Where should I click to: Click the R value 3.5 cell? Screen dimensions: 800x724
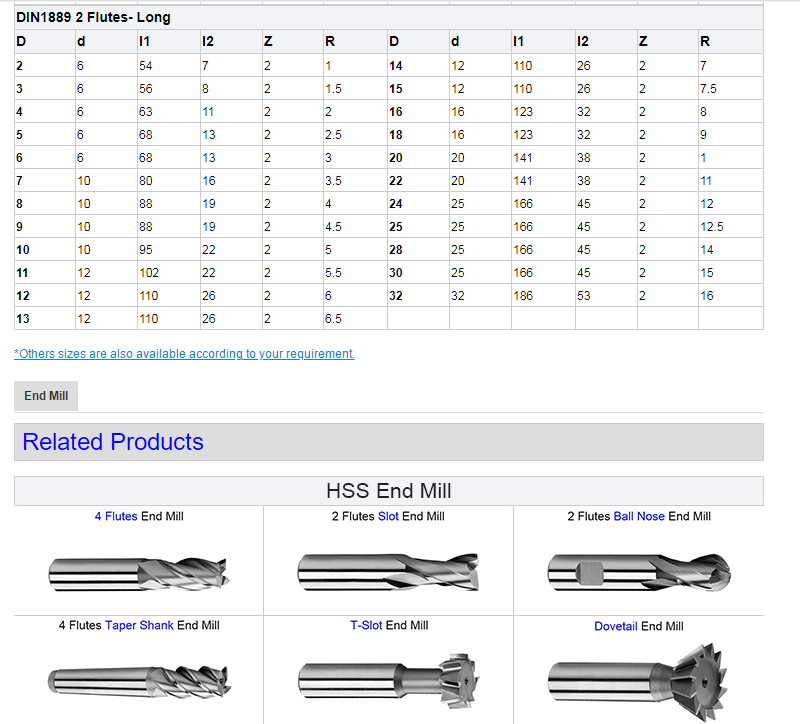[355, 181]
